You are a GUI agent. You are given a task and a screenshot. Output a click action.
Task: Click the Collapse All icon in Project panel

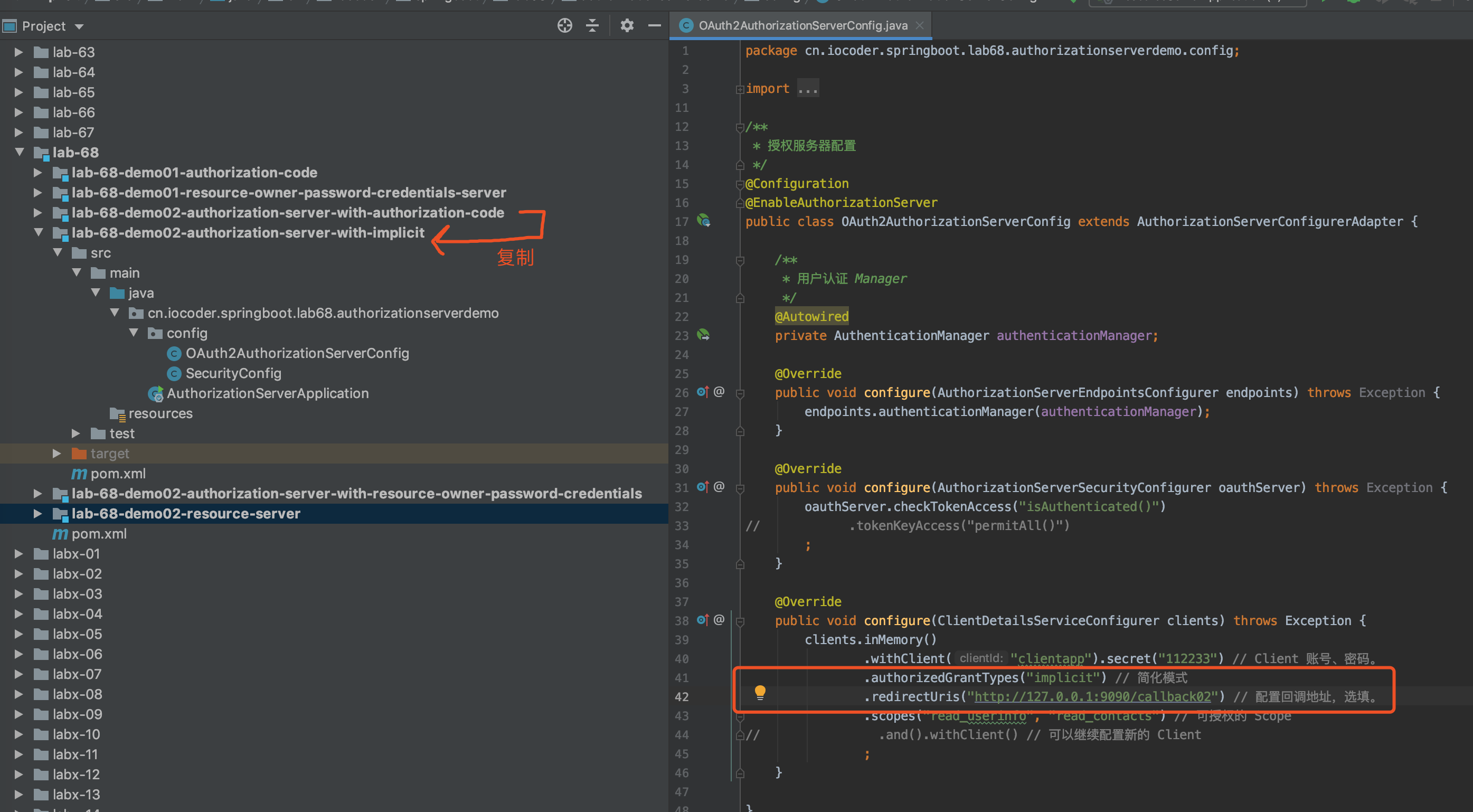tap(592, 26)
